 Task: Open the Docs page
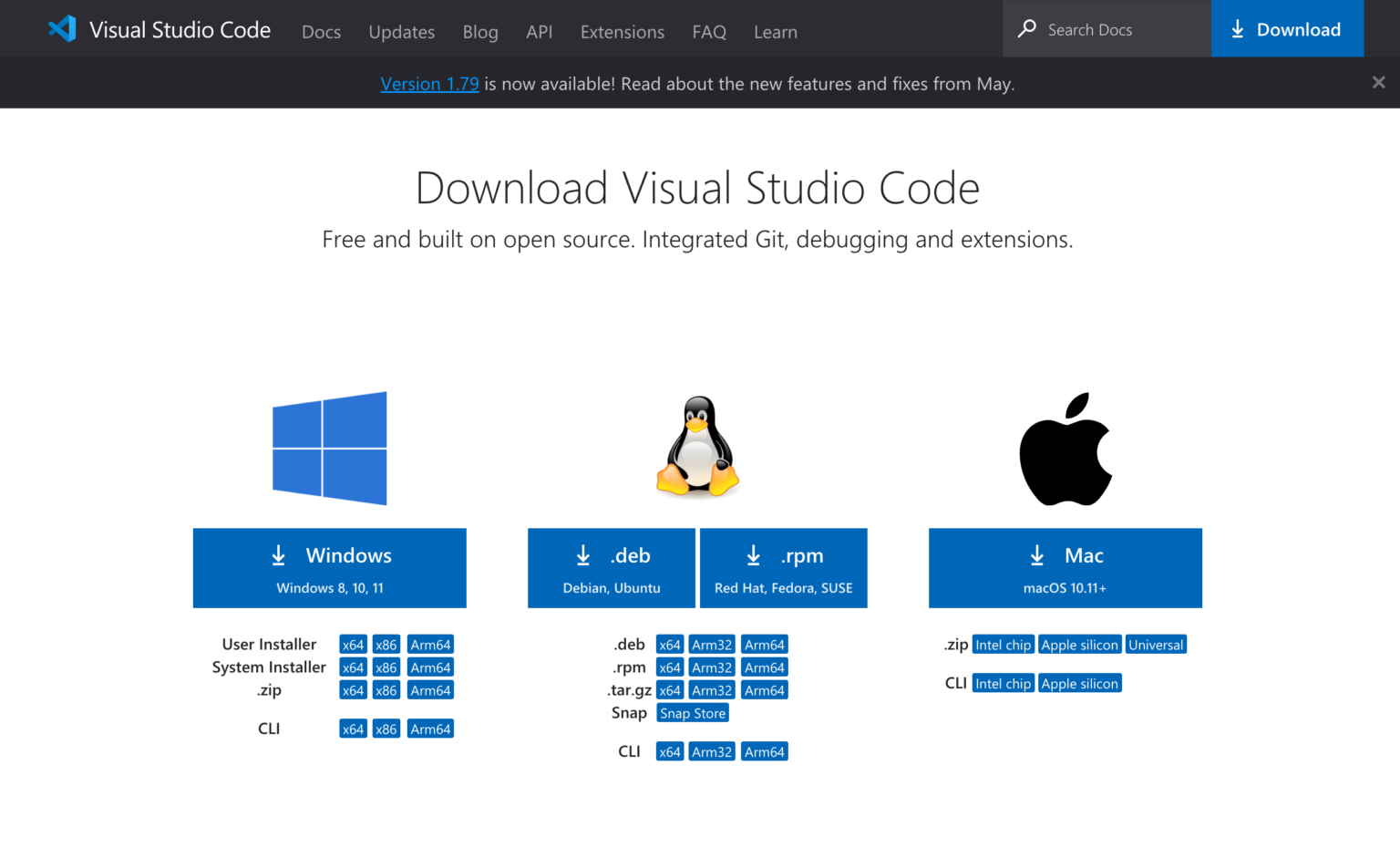click(x=321, y=31)
